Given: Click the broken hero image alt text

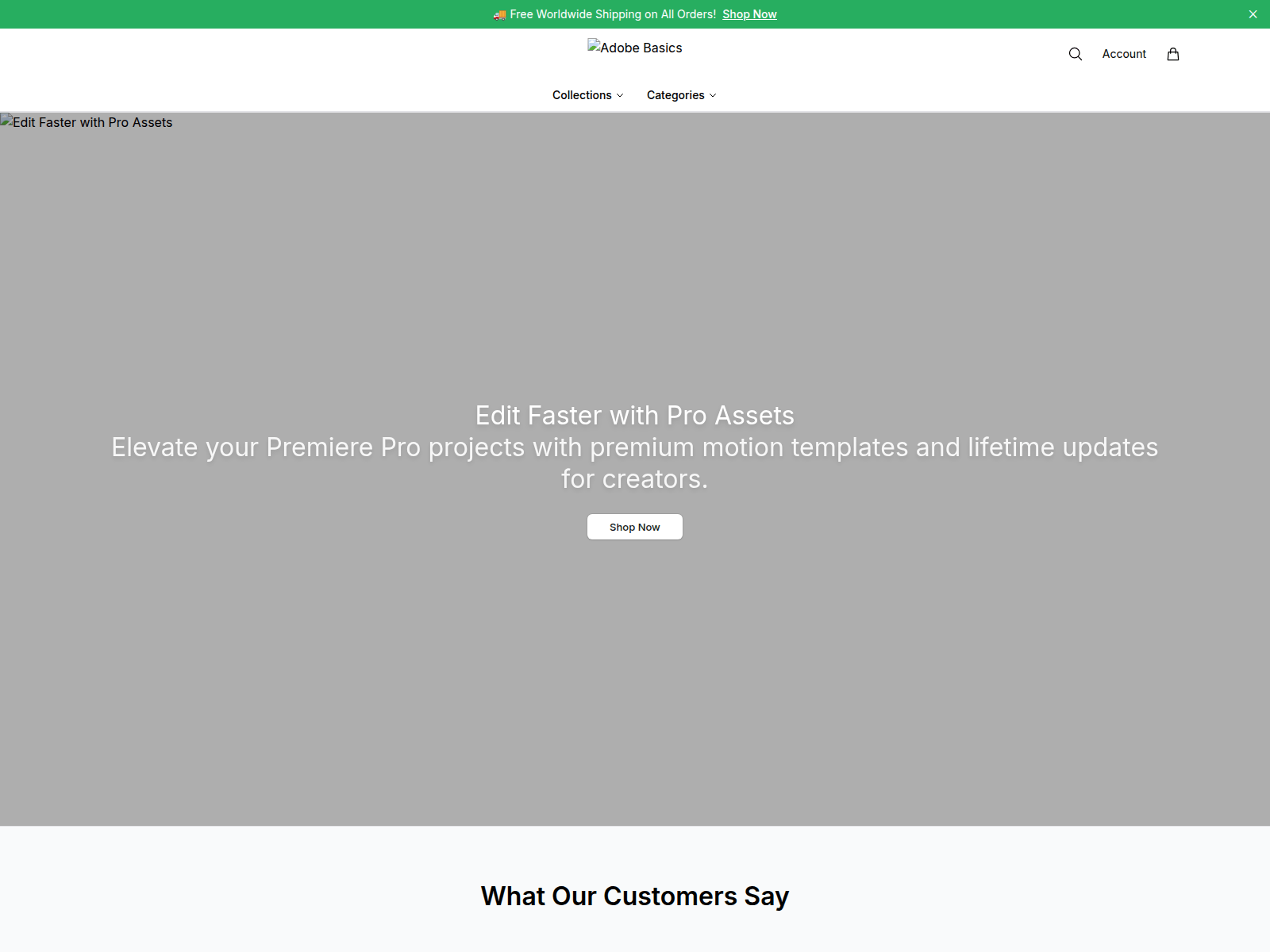Looking at the screenshot, I should point(87,122).
